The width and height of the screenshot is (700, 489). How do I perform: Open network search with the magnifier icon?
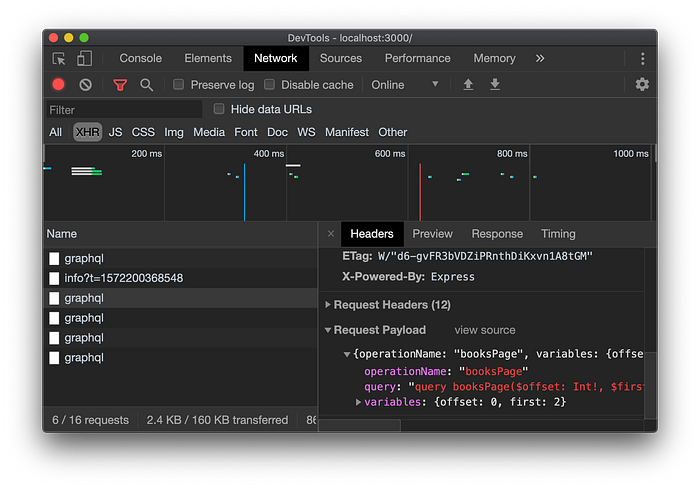pyautogui.click(x=146, y=85)
